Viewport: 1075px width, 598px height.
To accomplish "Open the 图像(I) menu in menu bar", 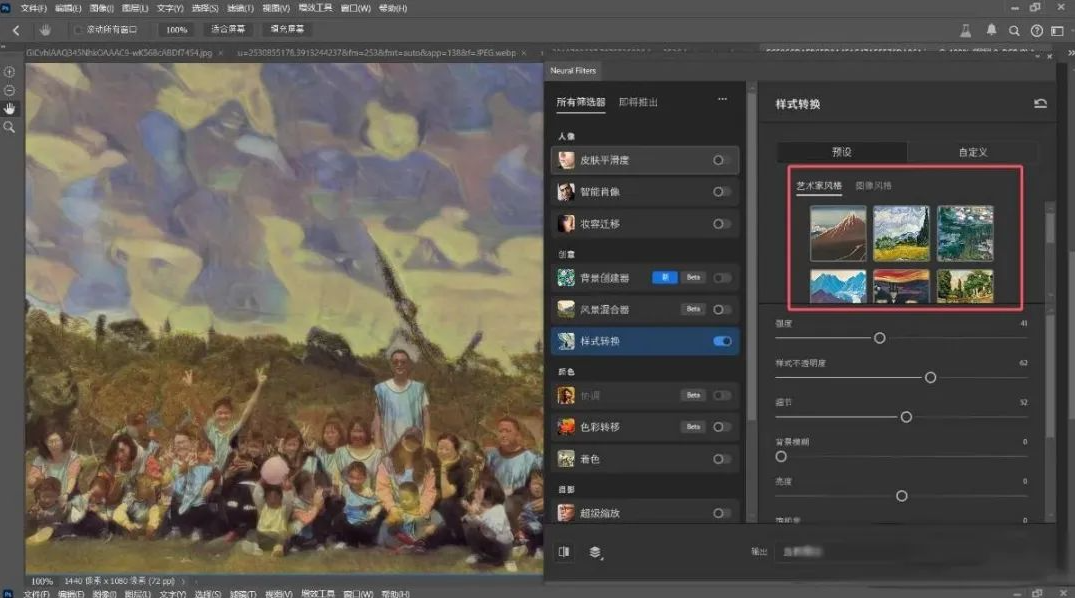I will [x=101, y=8].
